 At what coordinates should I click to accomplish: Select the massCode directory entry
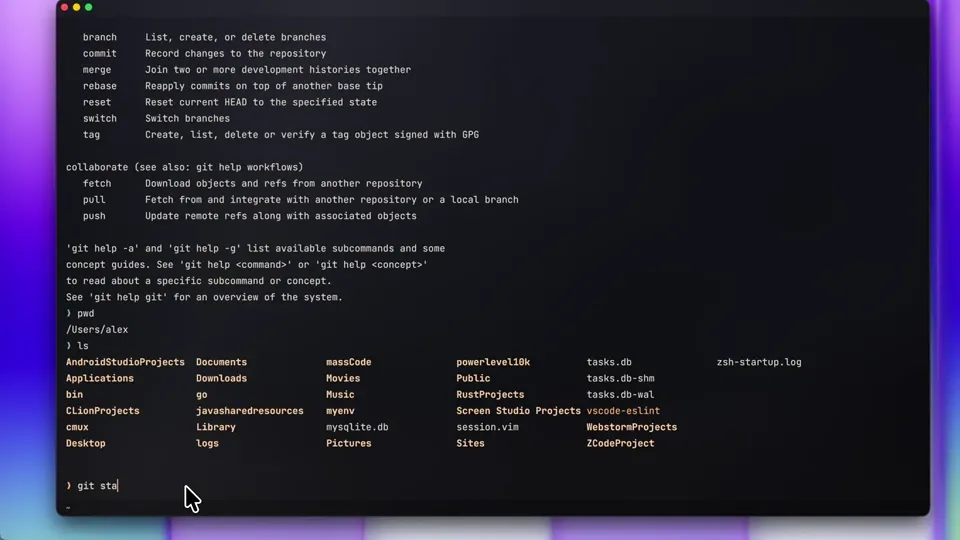pyautogui.click(x=348, y=362)
